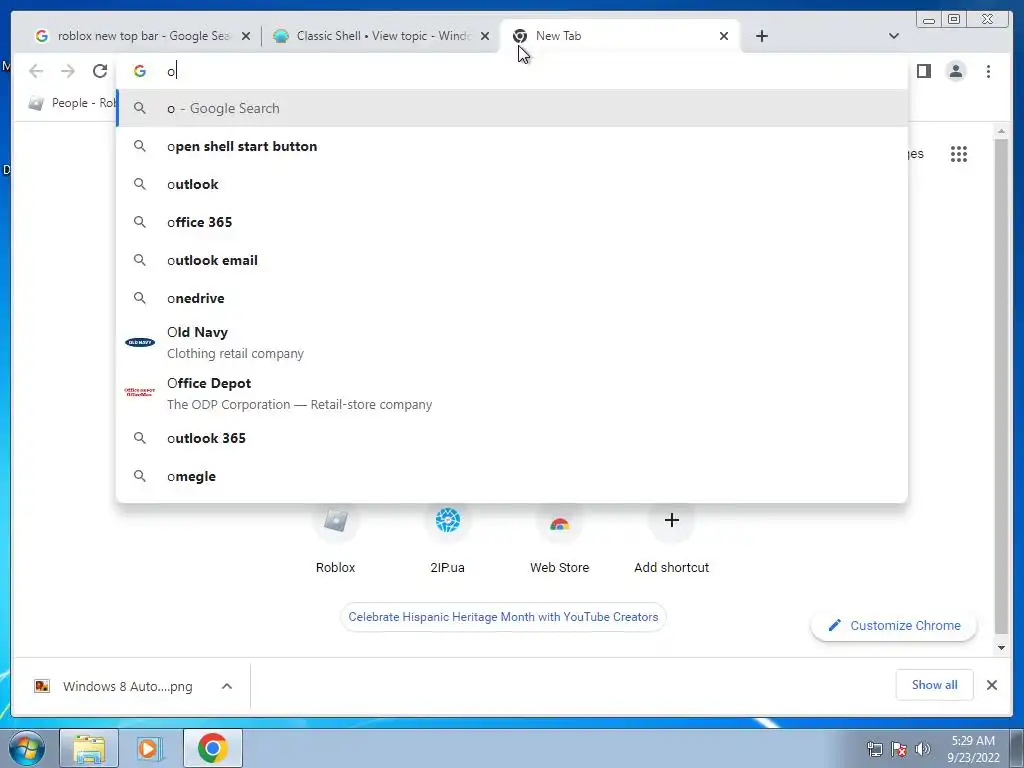Screen dimensions: 1024x768
Task: Open Celebrate Hispanic Heritage Month link
Action: [503, 617]
